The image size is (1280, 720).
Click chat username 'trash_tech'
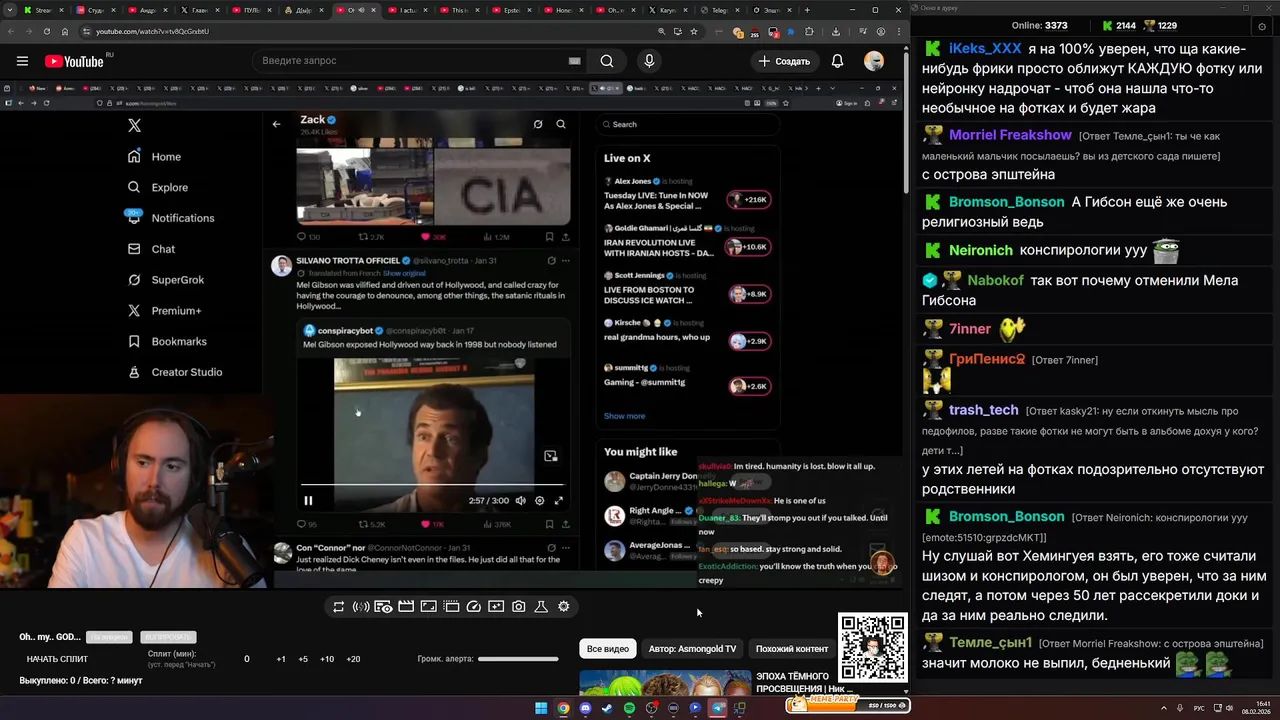pyautogui.click(x=983, y=410)
